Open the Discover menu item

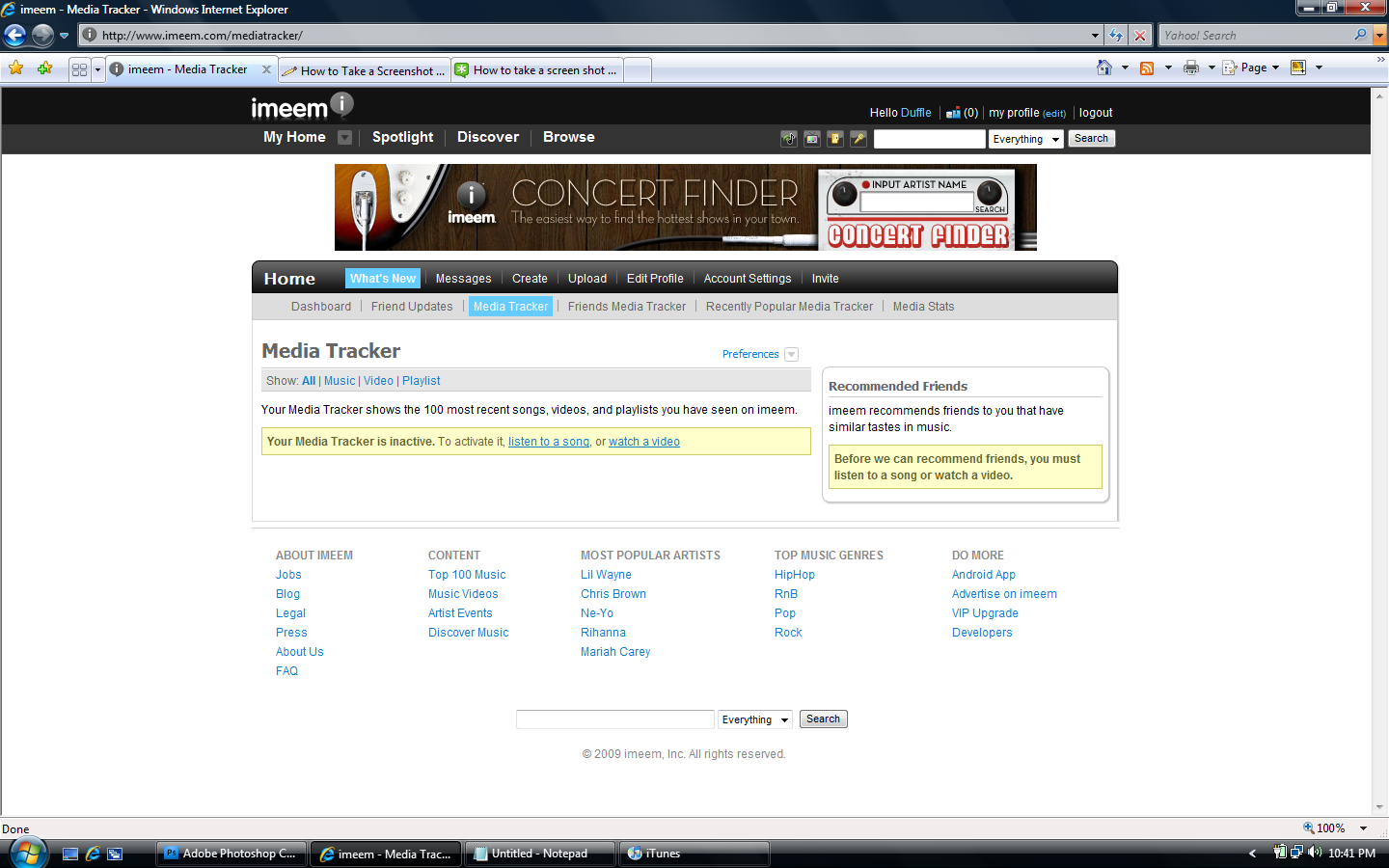point(488,137)
